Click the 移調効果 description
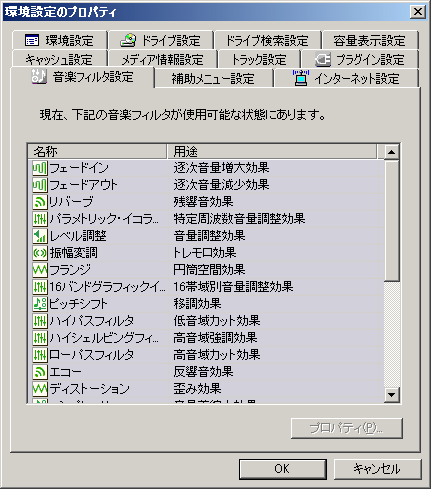This screenshot has width=431, height=489. pos(197,304)
